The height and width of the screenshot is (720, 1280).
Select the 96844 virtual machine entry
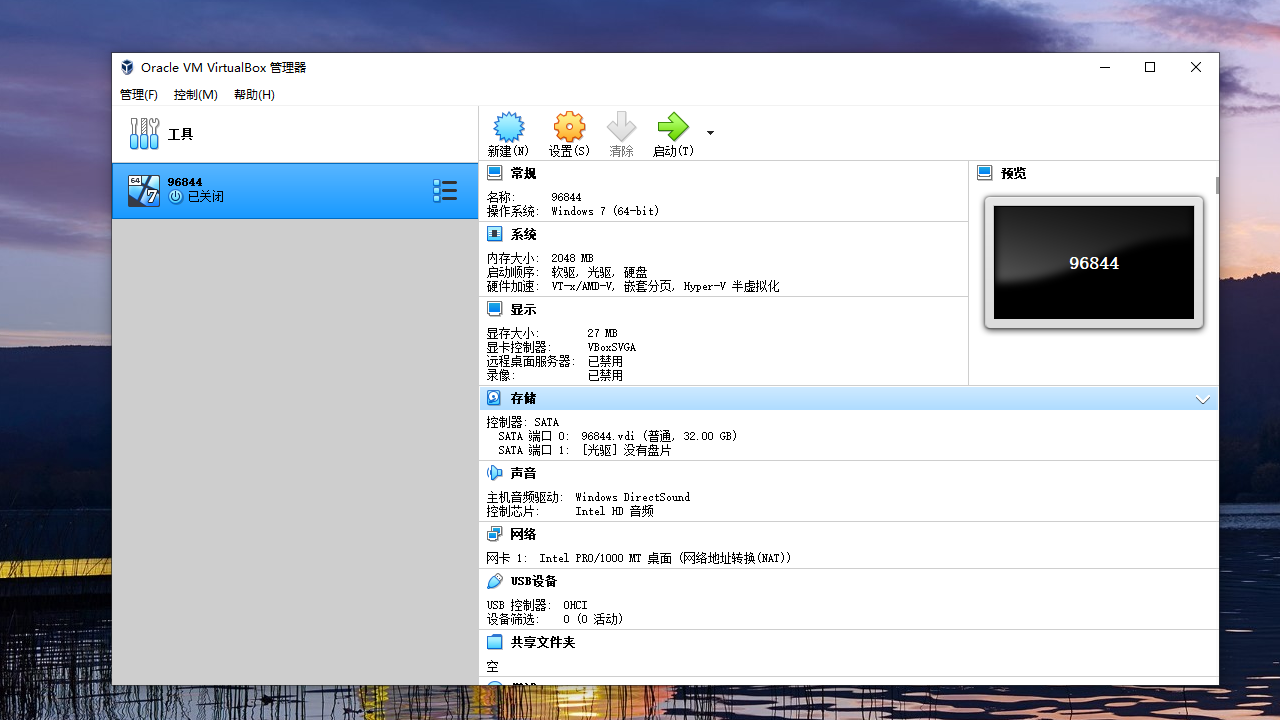[250, 190]
